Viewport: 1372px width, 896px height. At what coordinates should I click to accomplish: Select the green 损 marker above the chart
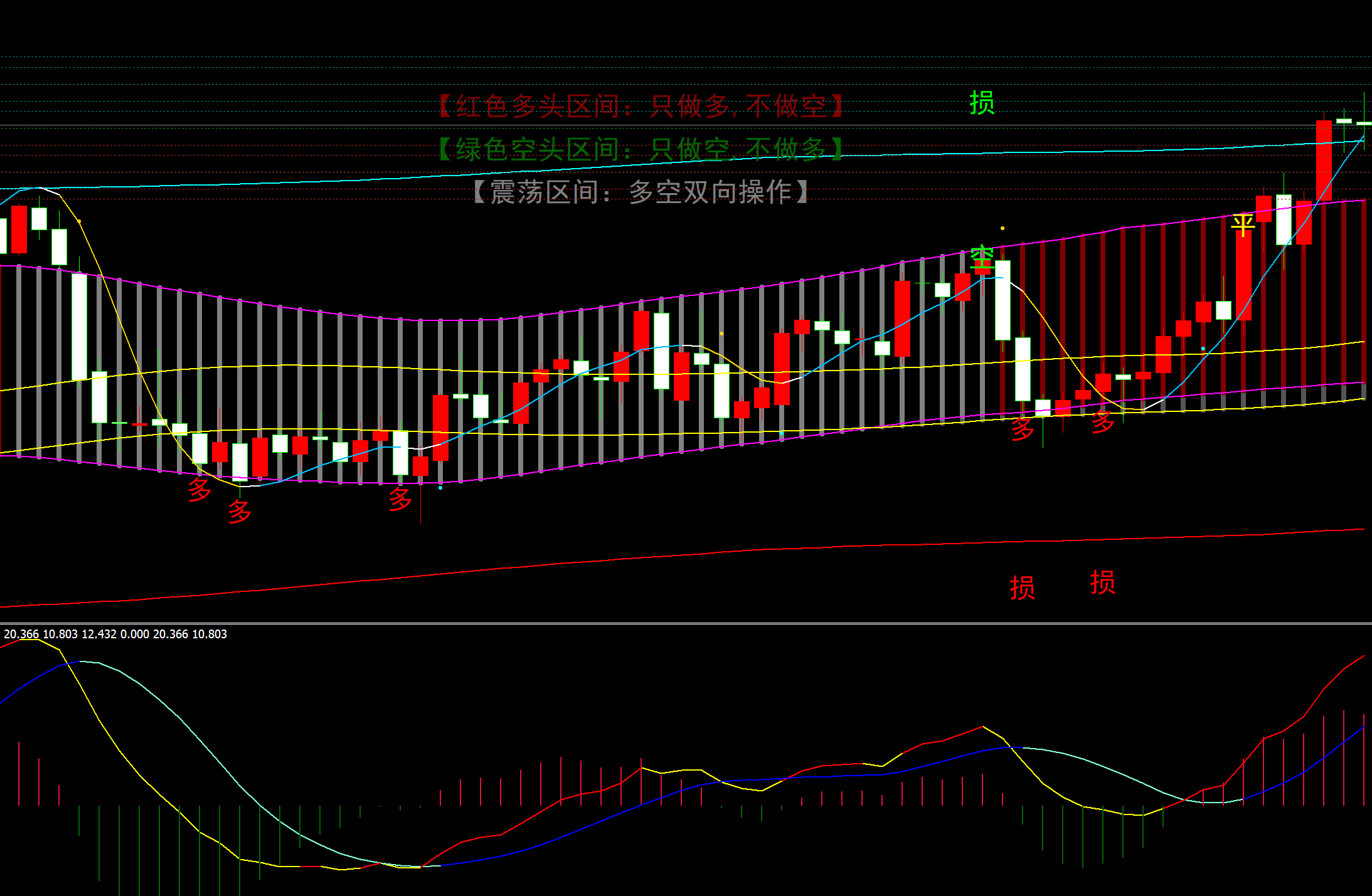[982, 102]
